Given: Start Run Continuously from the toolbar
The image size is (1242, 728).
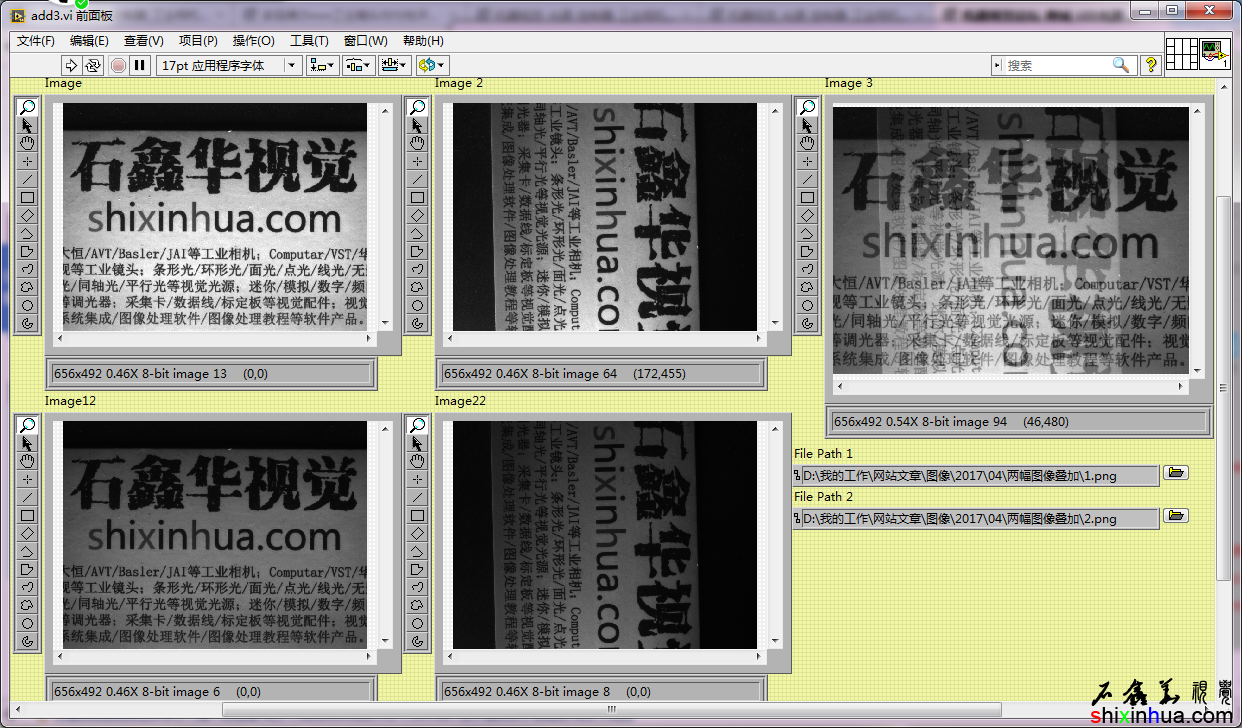Looking at the screenshot, I should click(93, 65).
